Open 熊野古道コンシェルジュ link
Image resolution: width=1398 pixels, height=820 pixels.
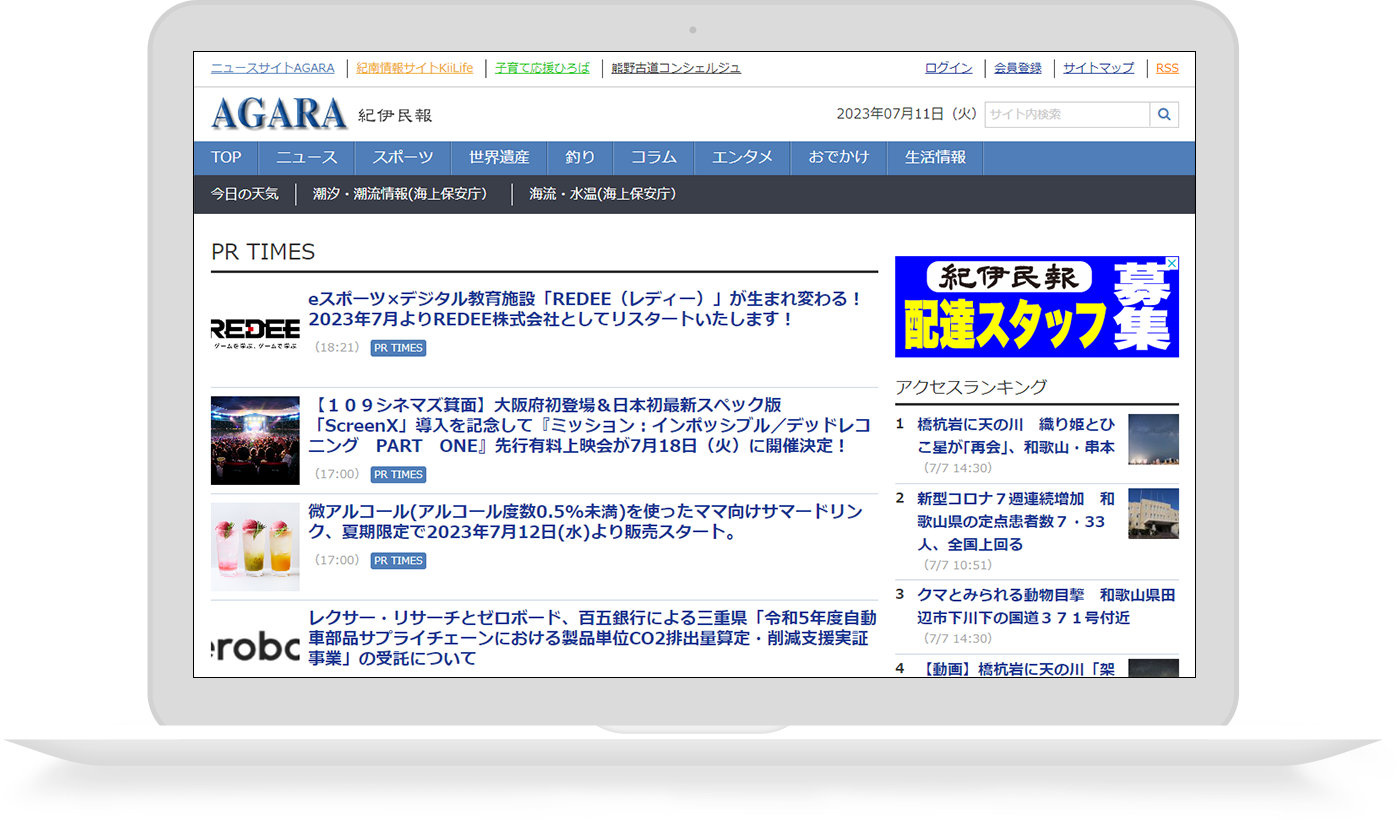[x=676, y=68]
